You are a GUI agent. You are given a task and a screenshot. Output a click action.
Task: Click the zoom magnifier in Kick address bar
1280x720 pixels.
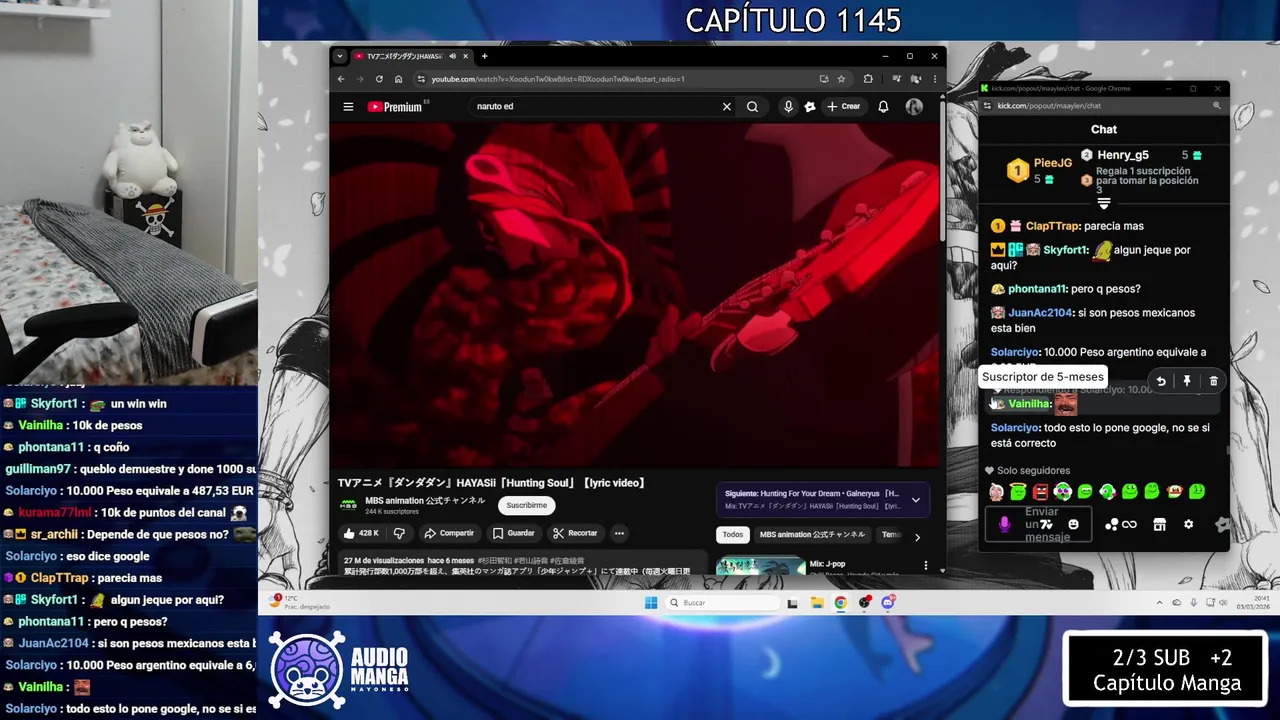point(1217,105)
